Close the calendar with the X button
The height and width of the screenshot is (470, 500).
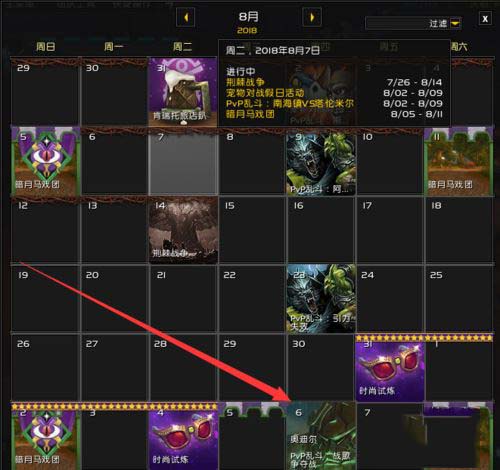tap(485, 19)
